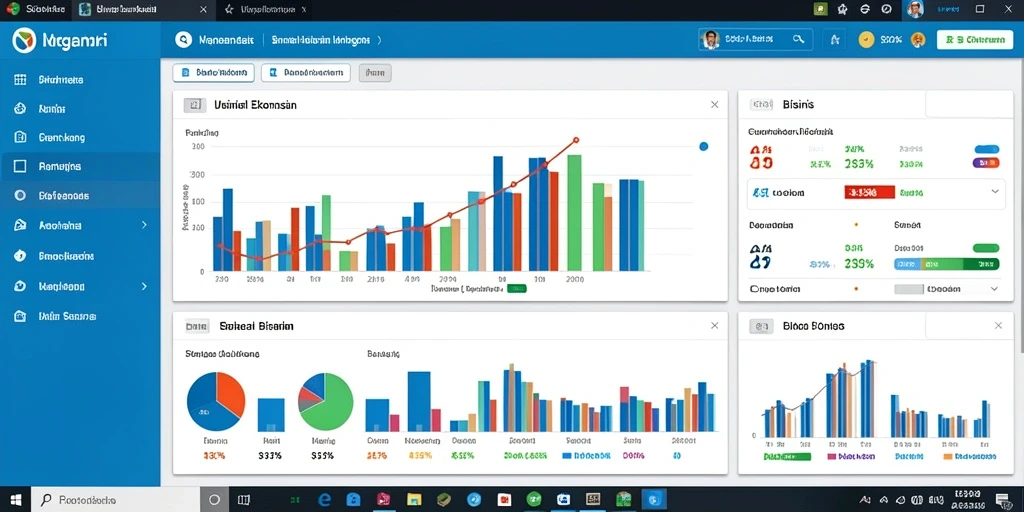Open the round logo icon beside breadcrumb title
The height and width of the screenshot is (512, 1024).
coord(184,40)
